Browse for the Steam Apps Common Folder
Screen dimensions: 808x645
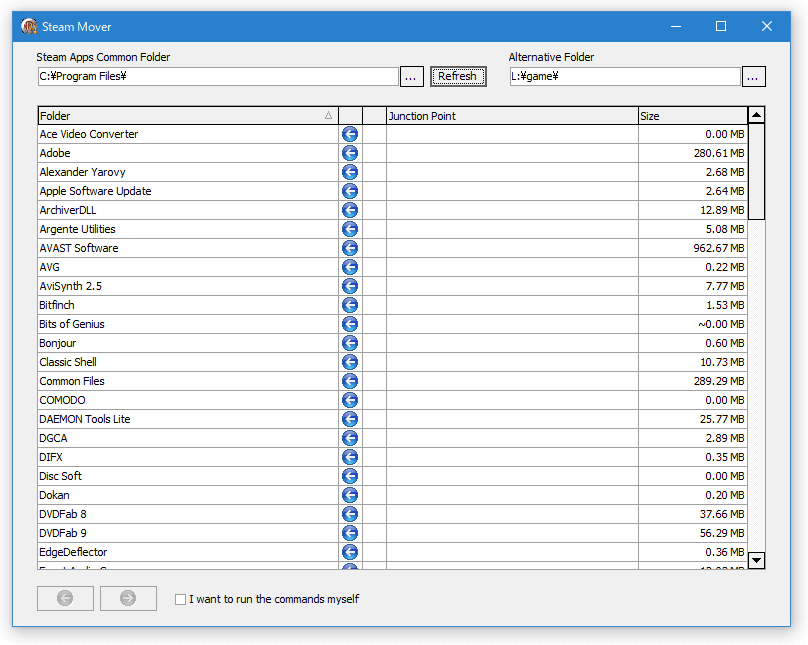click(412, 77)
